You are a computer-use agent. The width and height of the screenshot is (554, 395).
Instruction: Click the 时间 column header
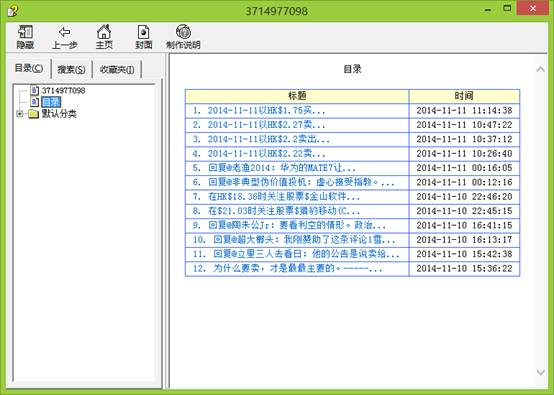click(464, 96)
